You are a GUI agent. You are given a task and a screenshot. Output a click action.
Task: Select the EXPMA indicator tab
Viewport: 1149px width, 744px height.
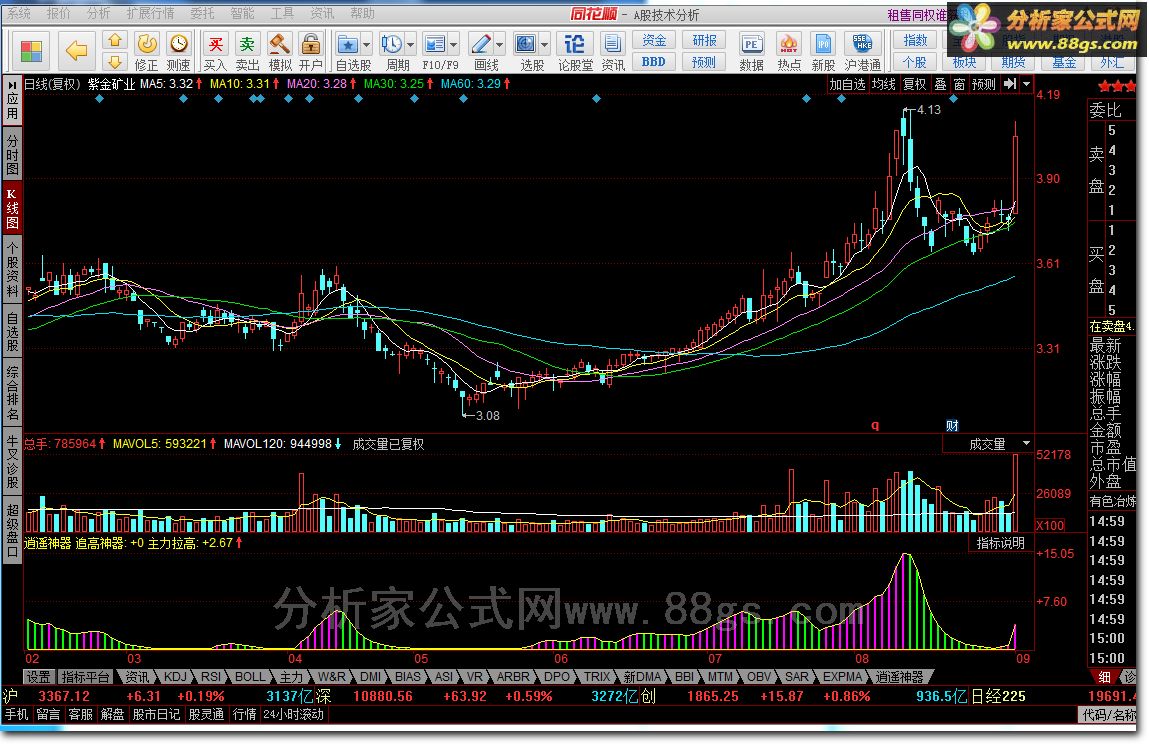(842, 677)
